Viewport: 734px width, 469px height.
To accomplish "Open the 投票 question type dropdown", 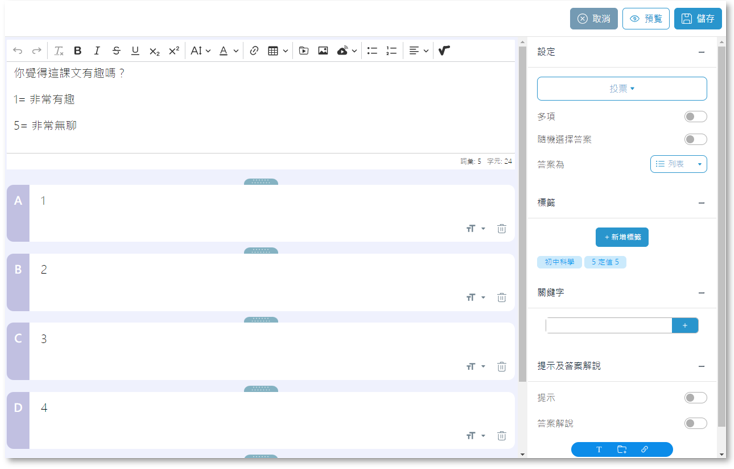I will coord(622,88).
